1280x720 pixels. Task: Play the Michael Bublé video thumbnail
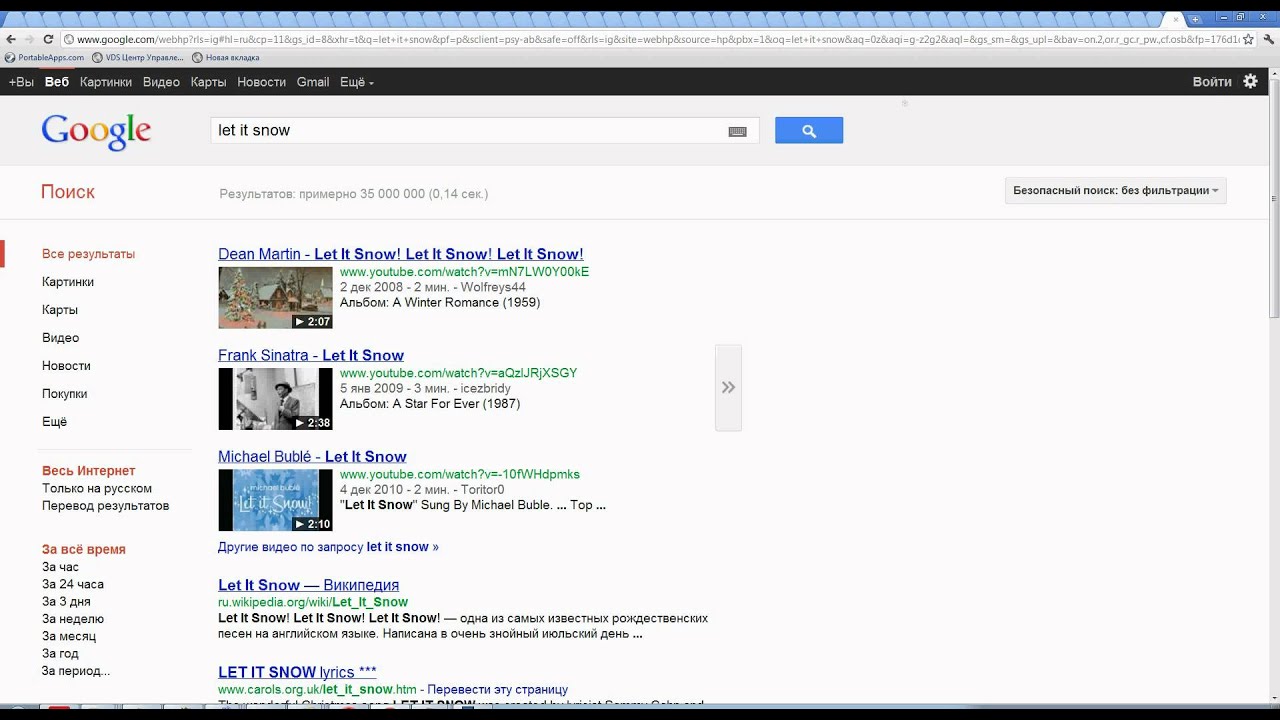(x=275, y=500)
